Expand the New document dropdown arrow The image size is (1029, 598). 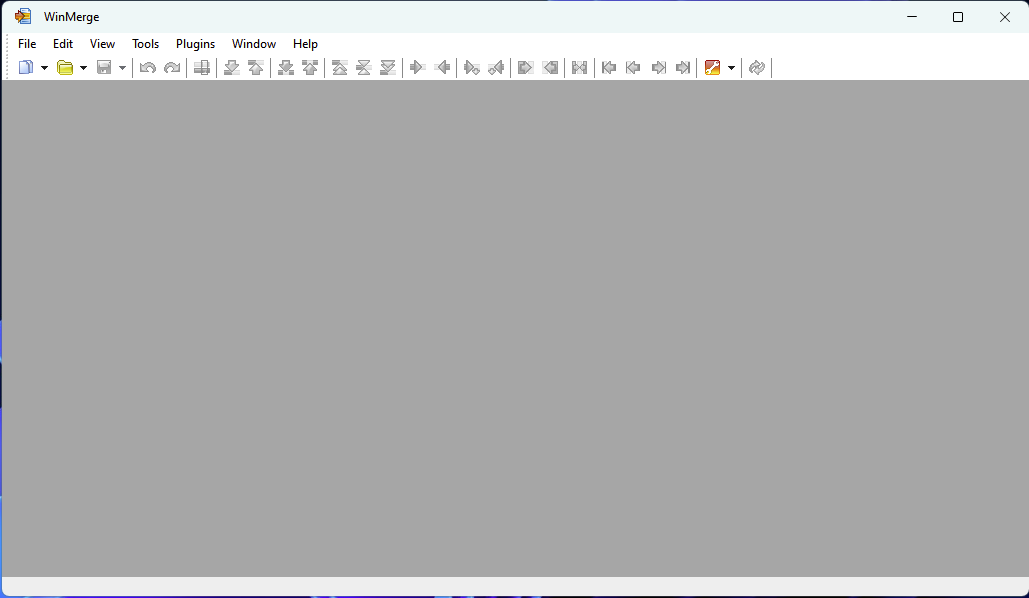(x=45, y=68)
